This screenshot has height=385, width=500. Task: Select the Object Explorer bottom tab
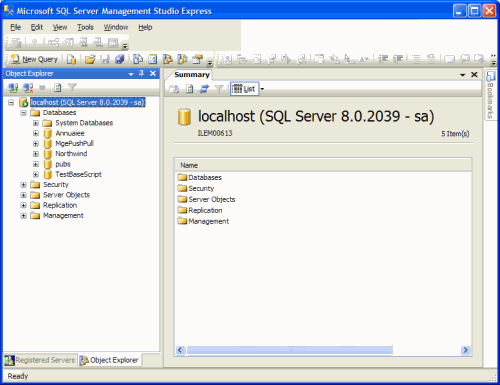[109, 360]
